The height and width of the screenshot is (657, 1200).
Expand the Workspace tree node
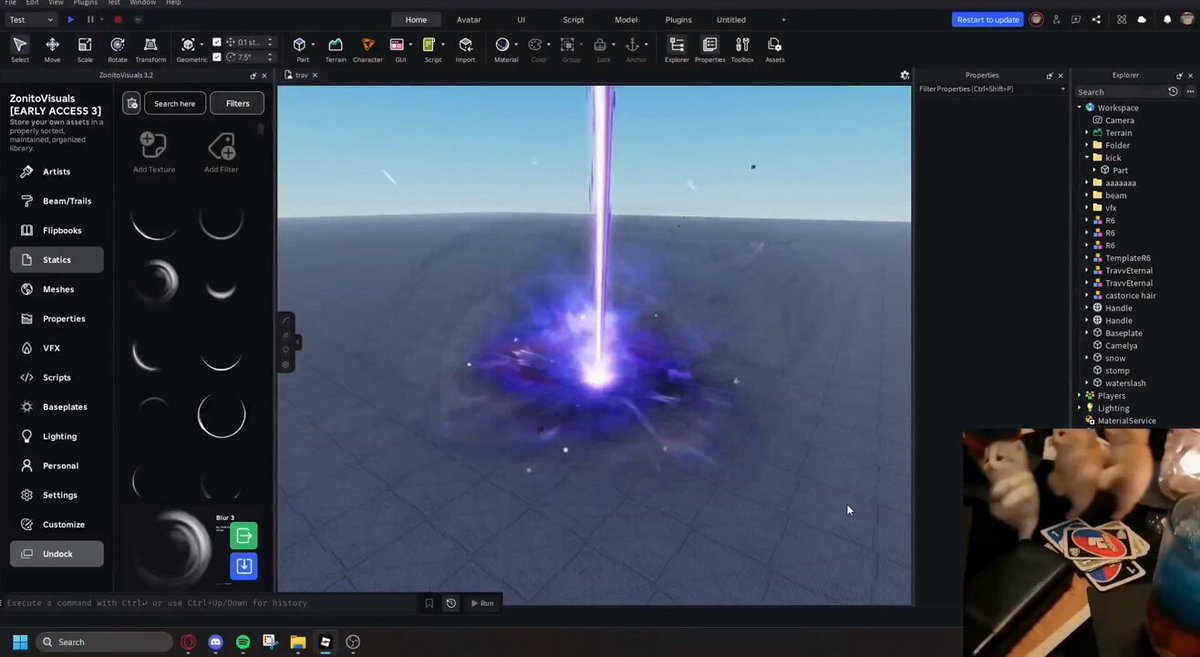(1080, 107)
